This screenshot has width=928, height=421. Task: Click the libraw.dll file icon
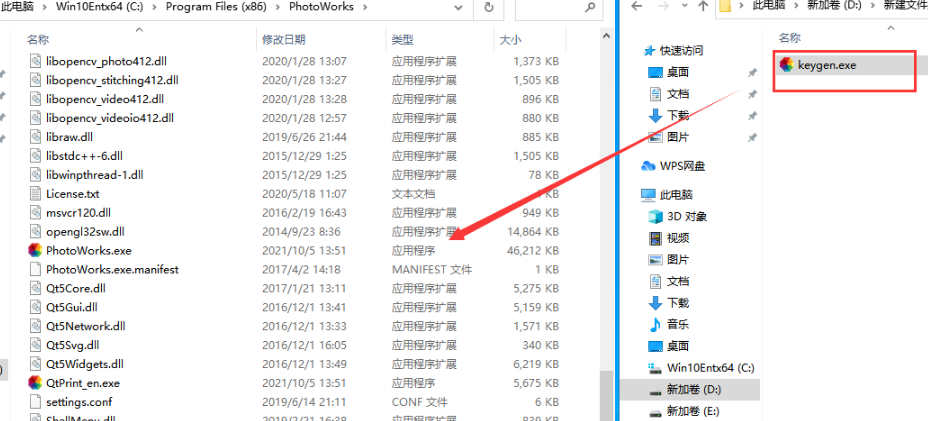[36, 137]
